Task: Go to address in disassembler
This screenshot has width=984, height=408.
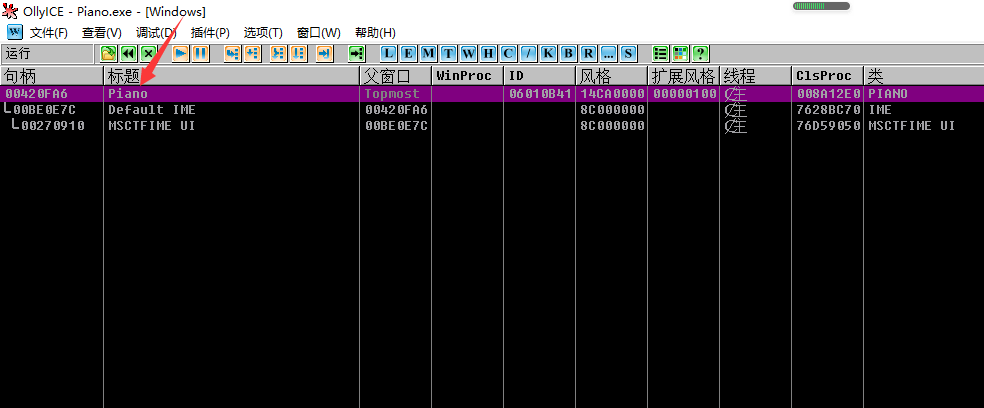Action: (x=356, y=53)
